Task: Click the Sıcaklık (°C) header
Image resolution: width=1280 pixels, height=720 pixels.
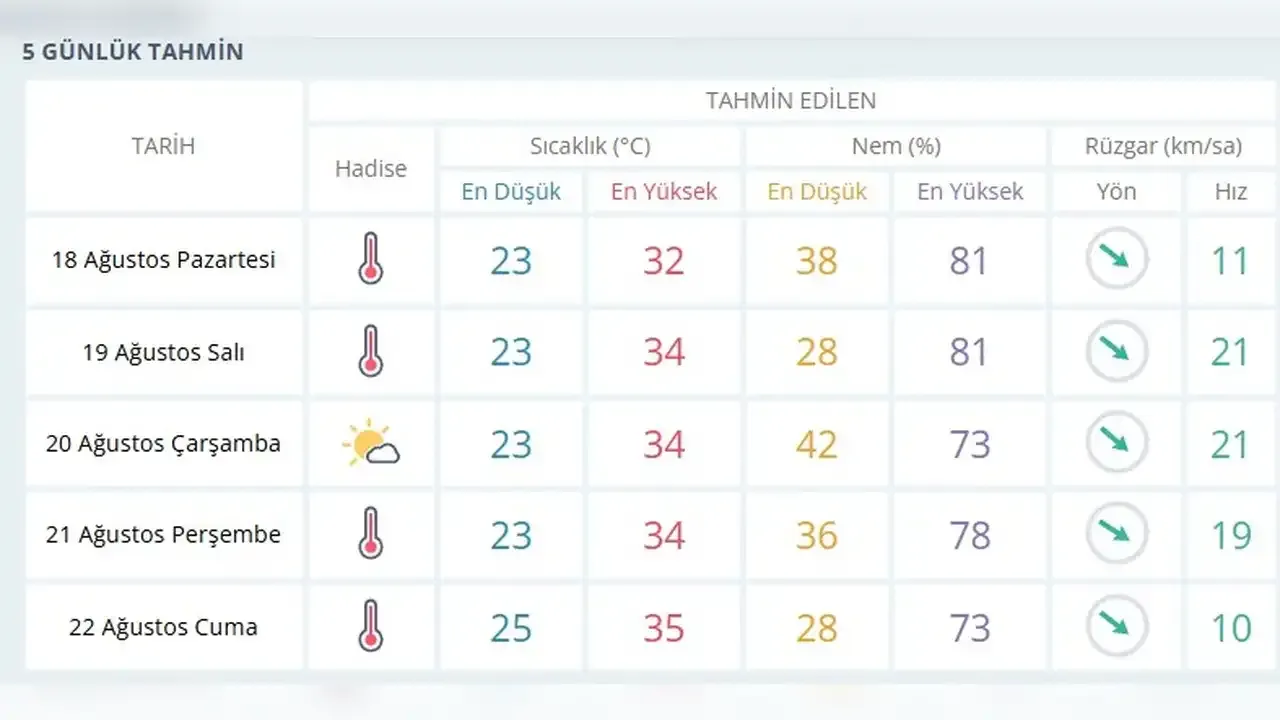Action: point(590,146)
